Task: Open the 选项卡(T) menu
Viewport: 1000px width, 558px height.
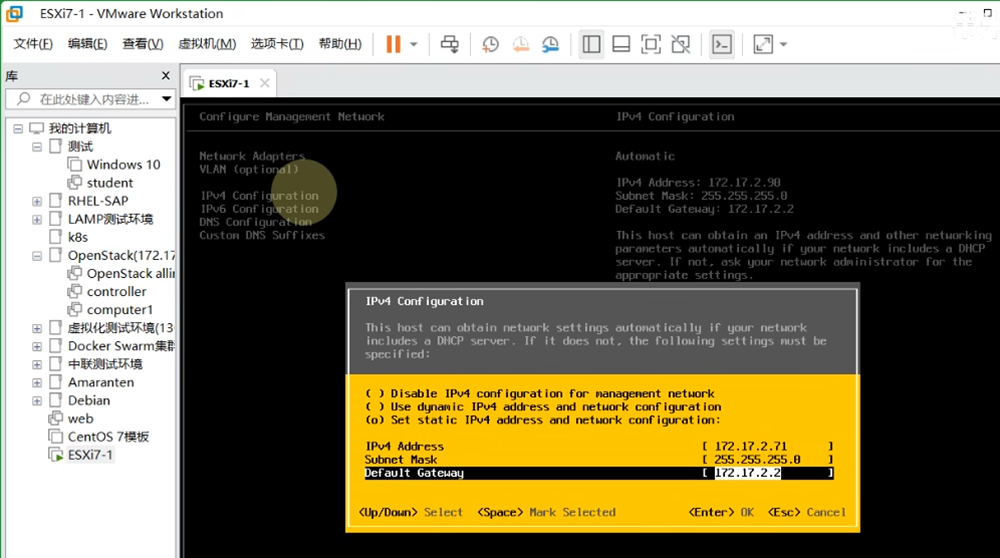Action: (277, 43)
